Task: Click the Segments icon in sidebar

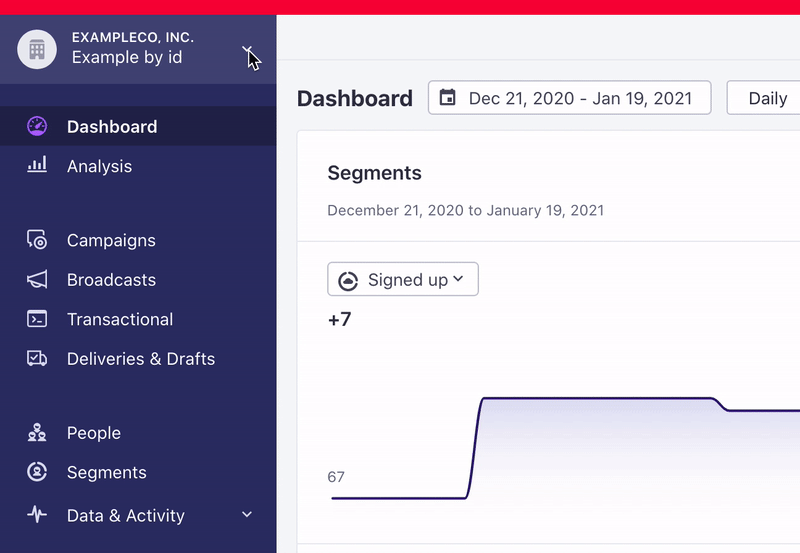Action: [37, 472]
